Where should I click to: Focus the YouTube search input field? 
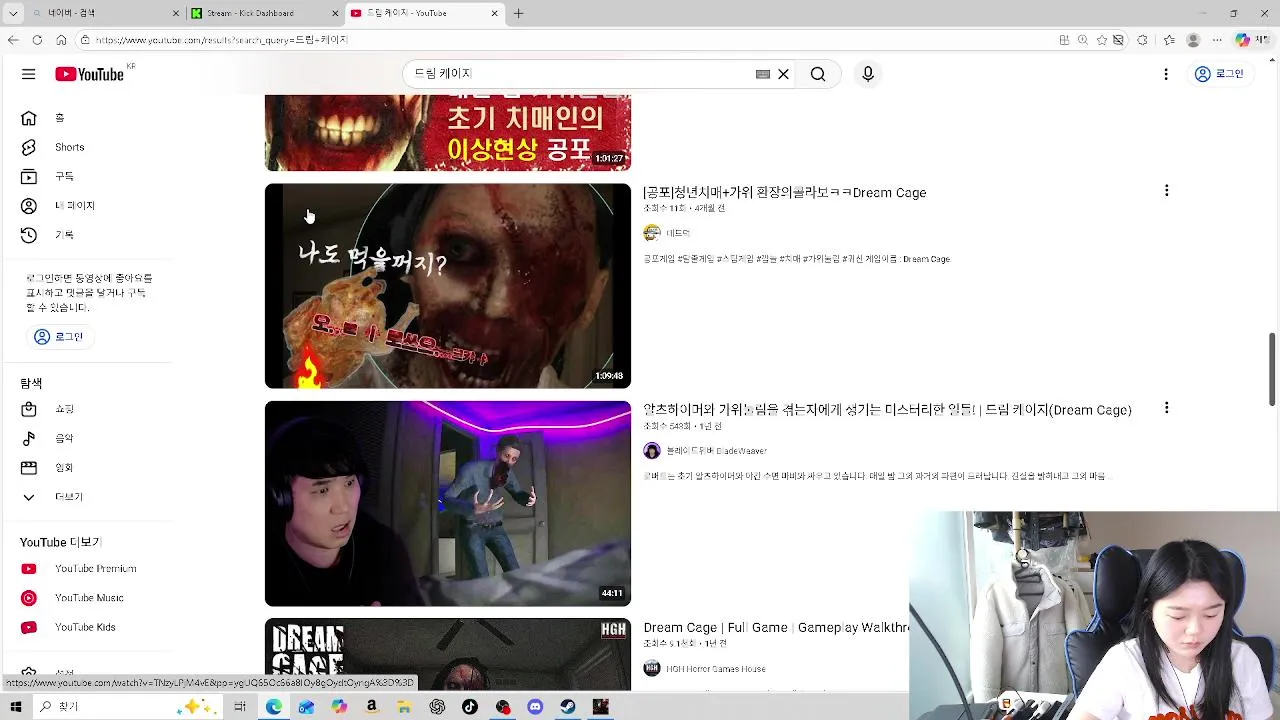pyautogui.click(x=580, y=74)
